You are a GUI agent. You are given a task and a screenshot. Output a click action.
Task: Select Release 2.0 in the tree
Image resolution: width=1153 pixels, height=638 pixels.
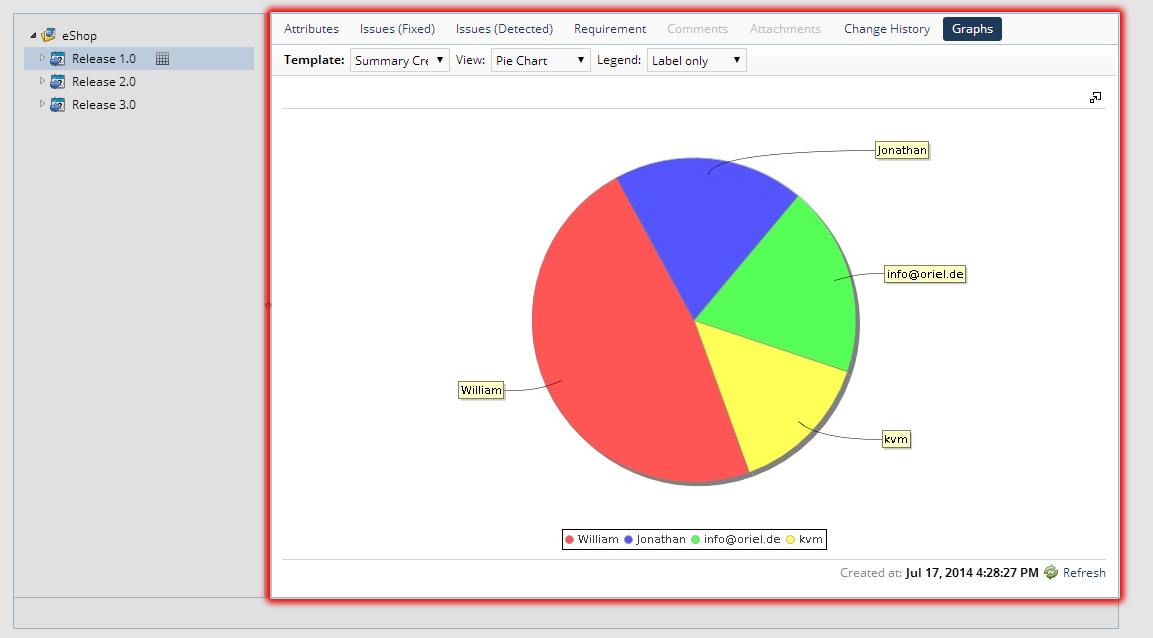[x=104, y=82]
